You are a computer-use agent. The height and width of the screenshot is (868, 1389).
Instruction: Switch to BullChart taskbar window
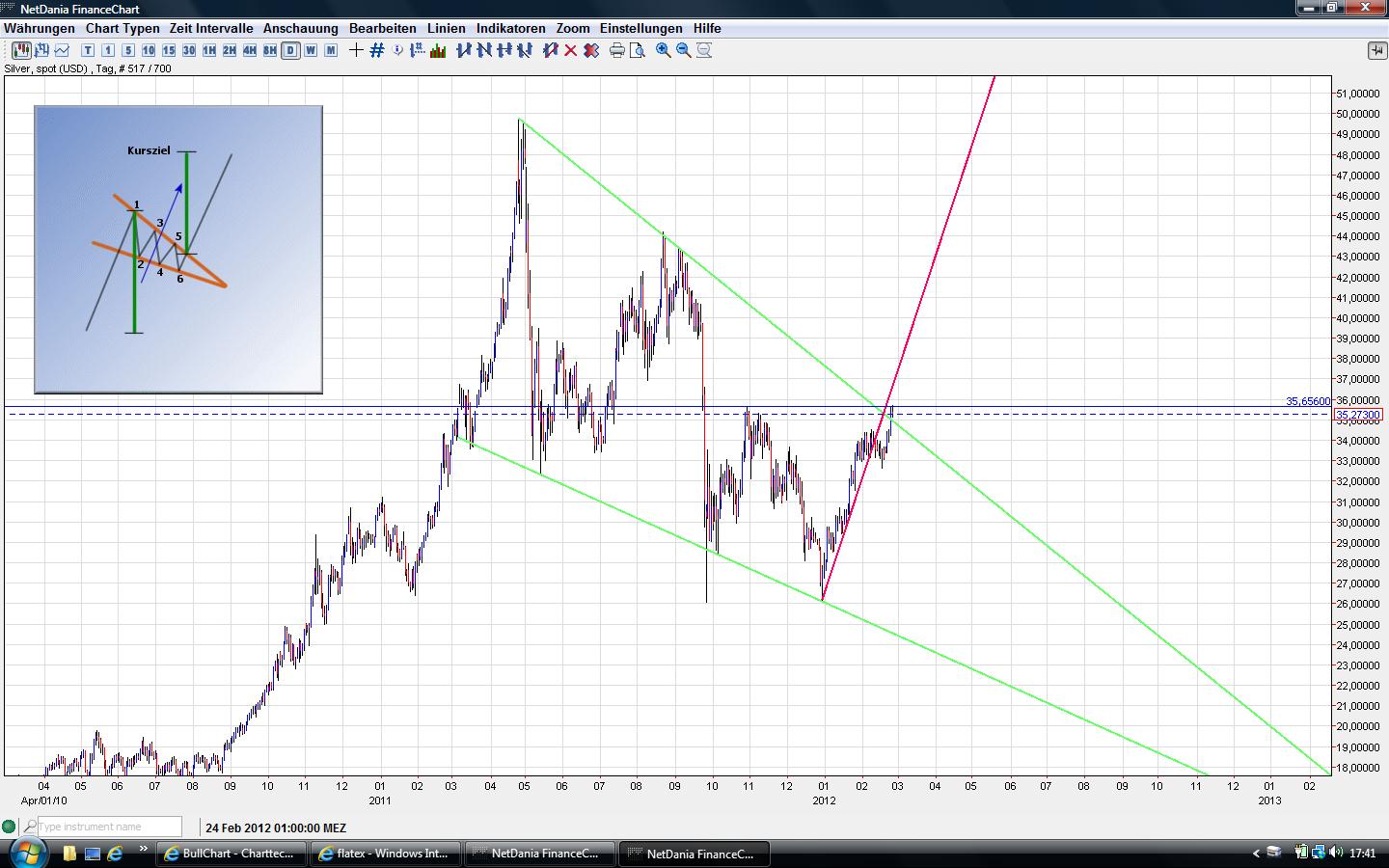(231, 854)
